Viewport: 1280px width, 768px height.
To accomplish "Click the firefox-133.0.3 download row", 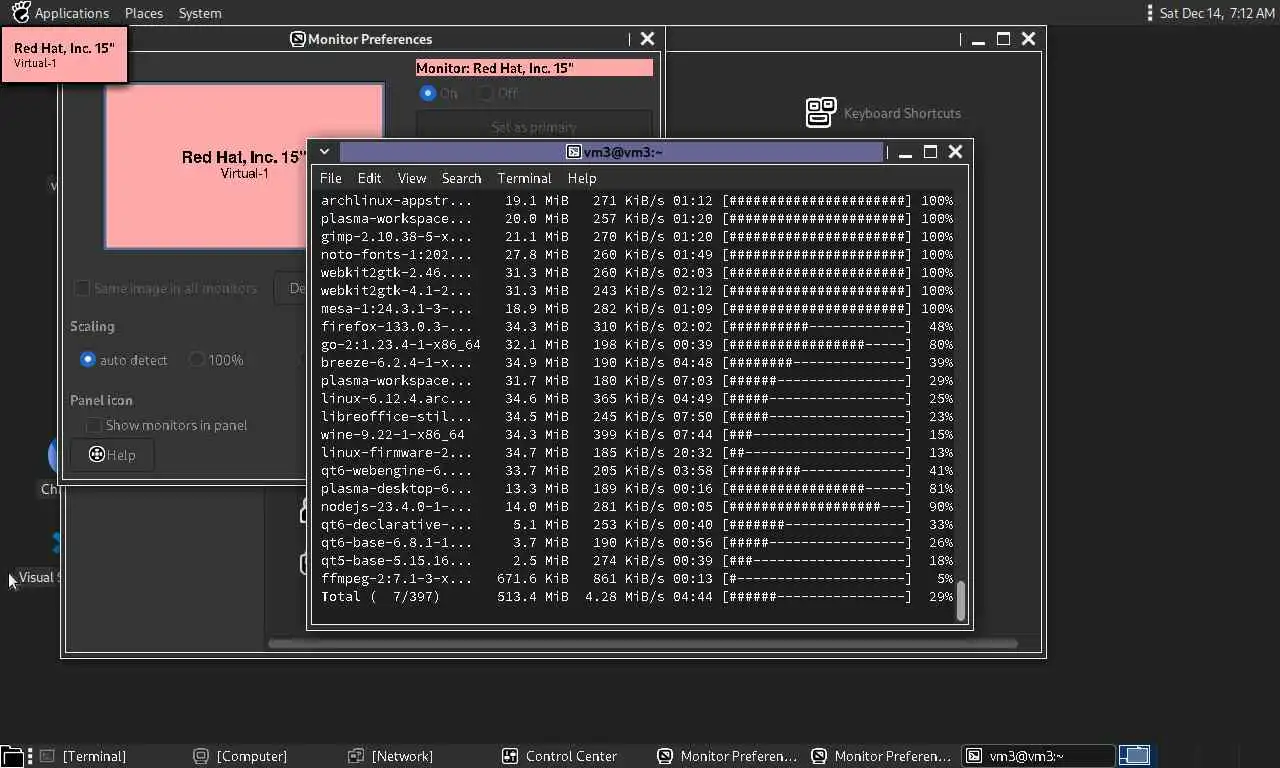I will point(636,327).
